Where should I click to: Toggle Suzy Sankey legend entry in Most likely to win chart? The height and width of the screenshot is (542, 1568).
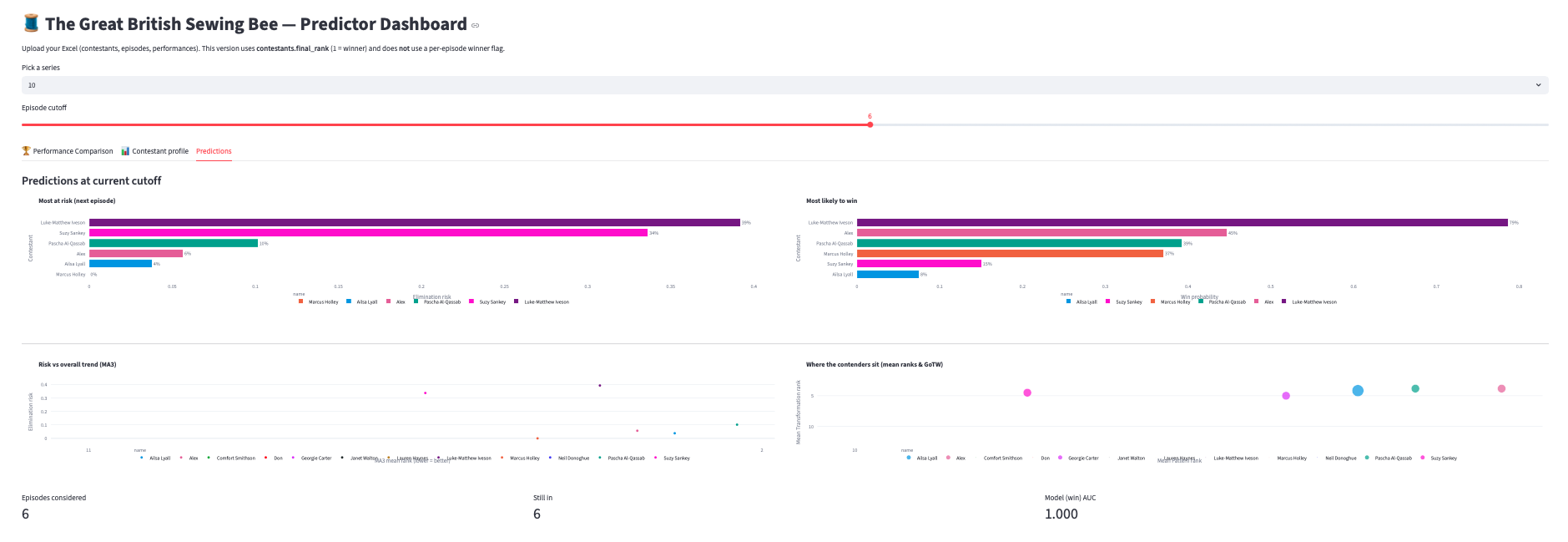[x=1128, y=302]
